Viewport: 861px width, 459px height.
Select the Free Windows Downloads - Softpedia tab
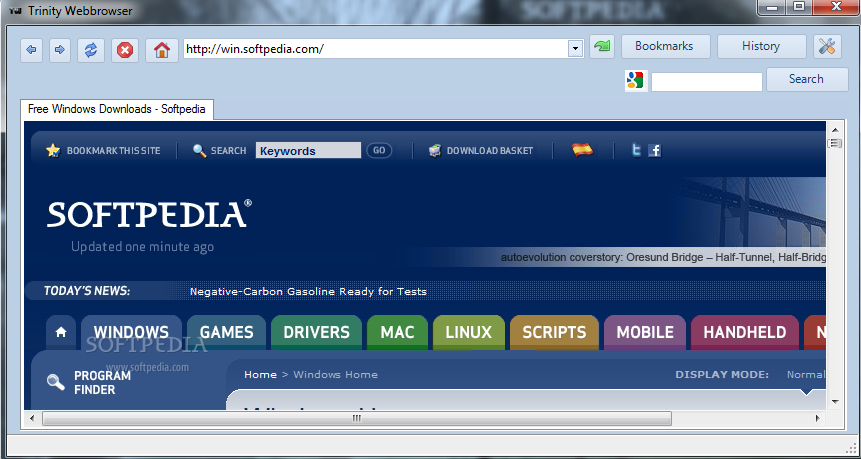pos(117,109)
